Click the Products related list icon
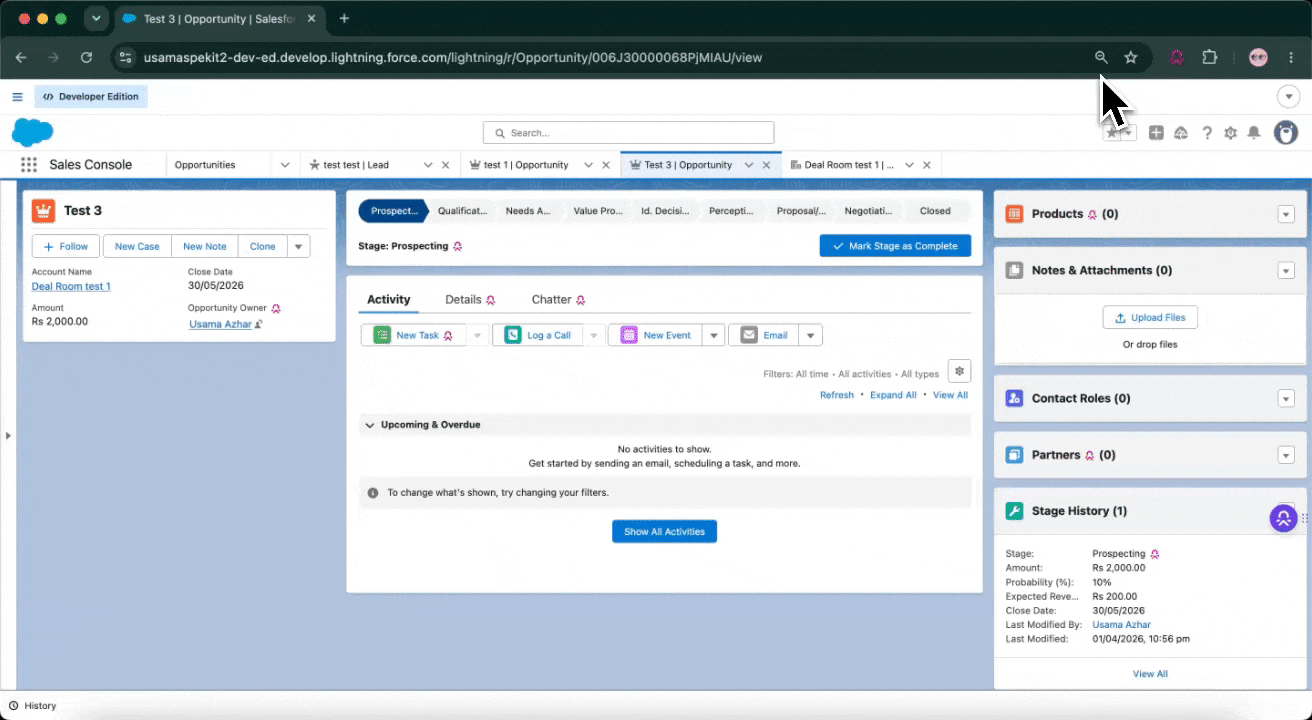Screen dimensions: 1312x720 point(1014,214)
